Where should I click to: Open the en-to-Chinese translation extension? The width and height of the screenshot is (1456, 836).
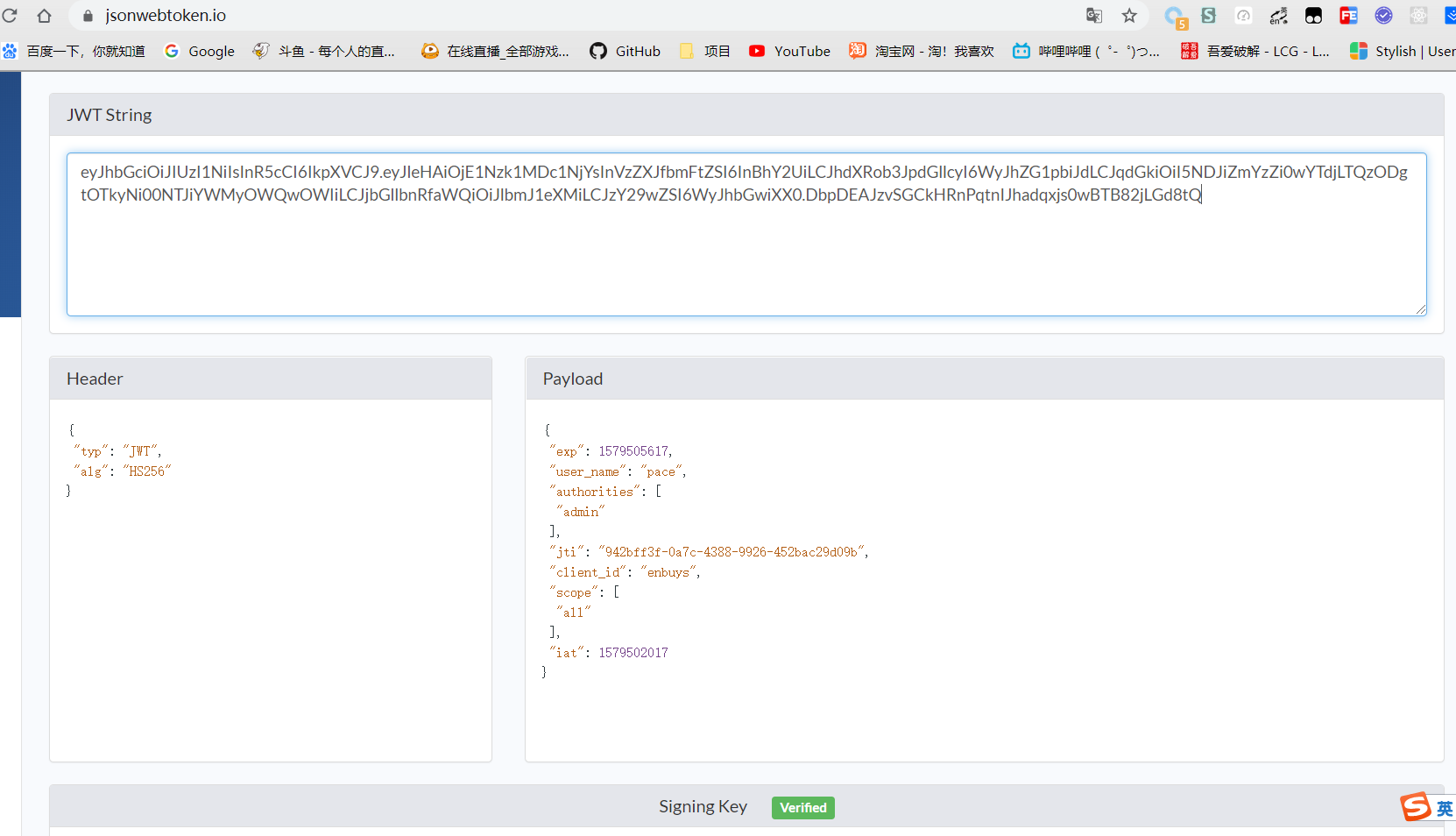tap(1279, 15)
